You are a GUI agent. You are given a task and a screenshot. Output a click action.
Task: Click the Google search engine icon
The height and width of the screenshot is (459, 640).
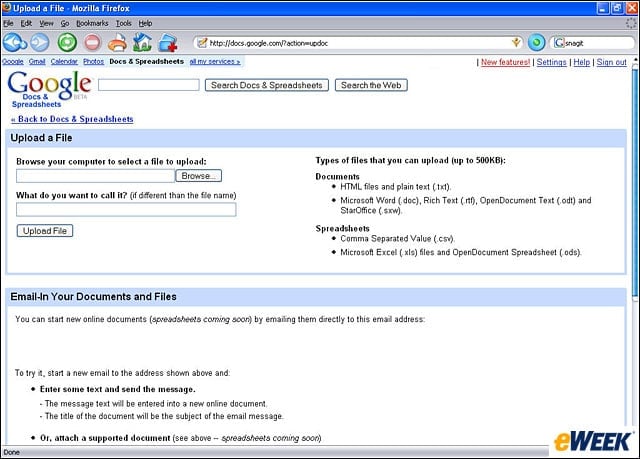point(559,43)
